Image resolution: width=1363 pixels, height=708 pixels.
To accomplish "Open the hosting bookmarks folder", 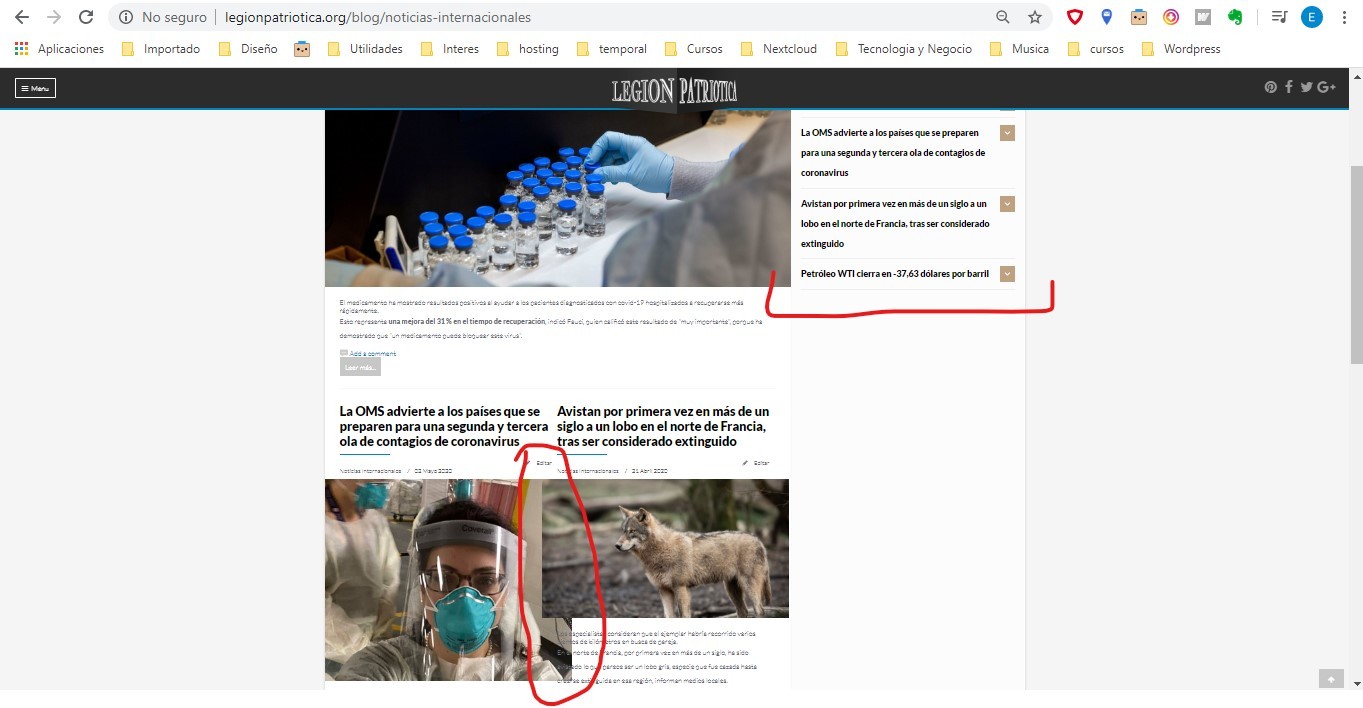I will (527, 49).
